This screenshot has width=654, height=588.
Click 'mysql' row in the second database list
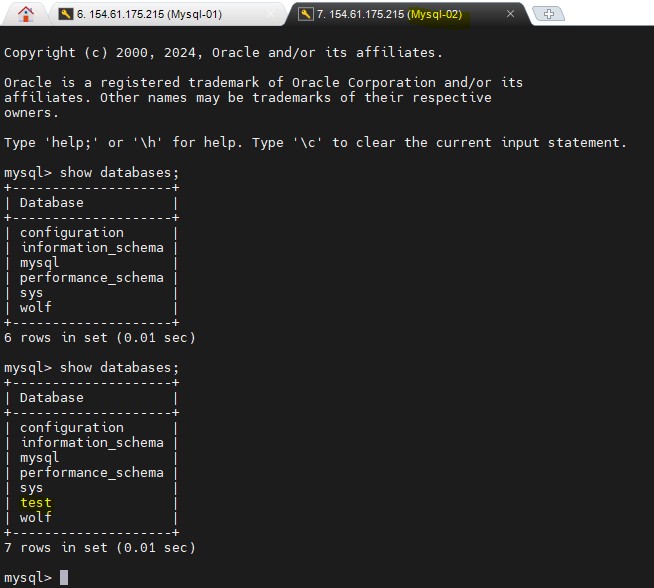[40, 458]
